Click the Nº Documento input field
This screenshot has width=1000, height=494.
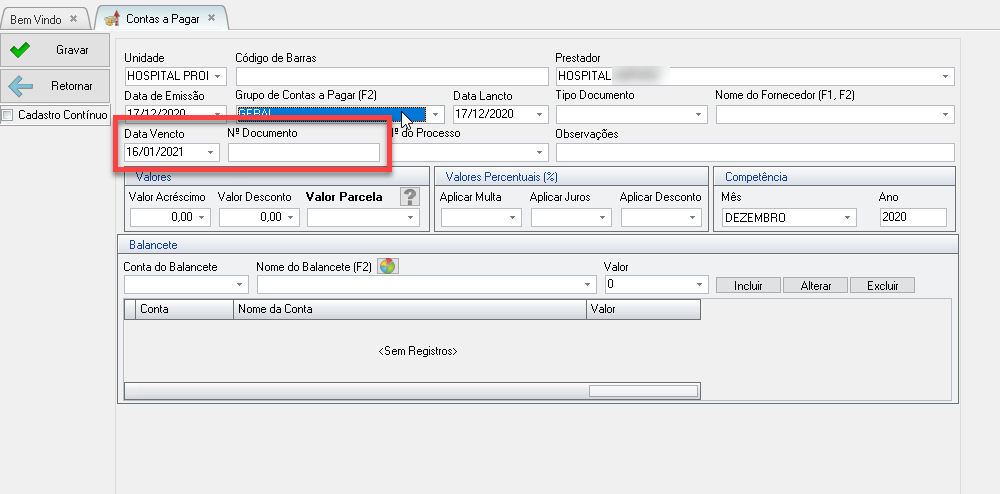point(304,152)
